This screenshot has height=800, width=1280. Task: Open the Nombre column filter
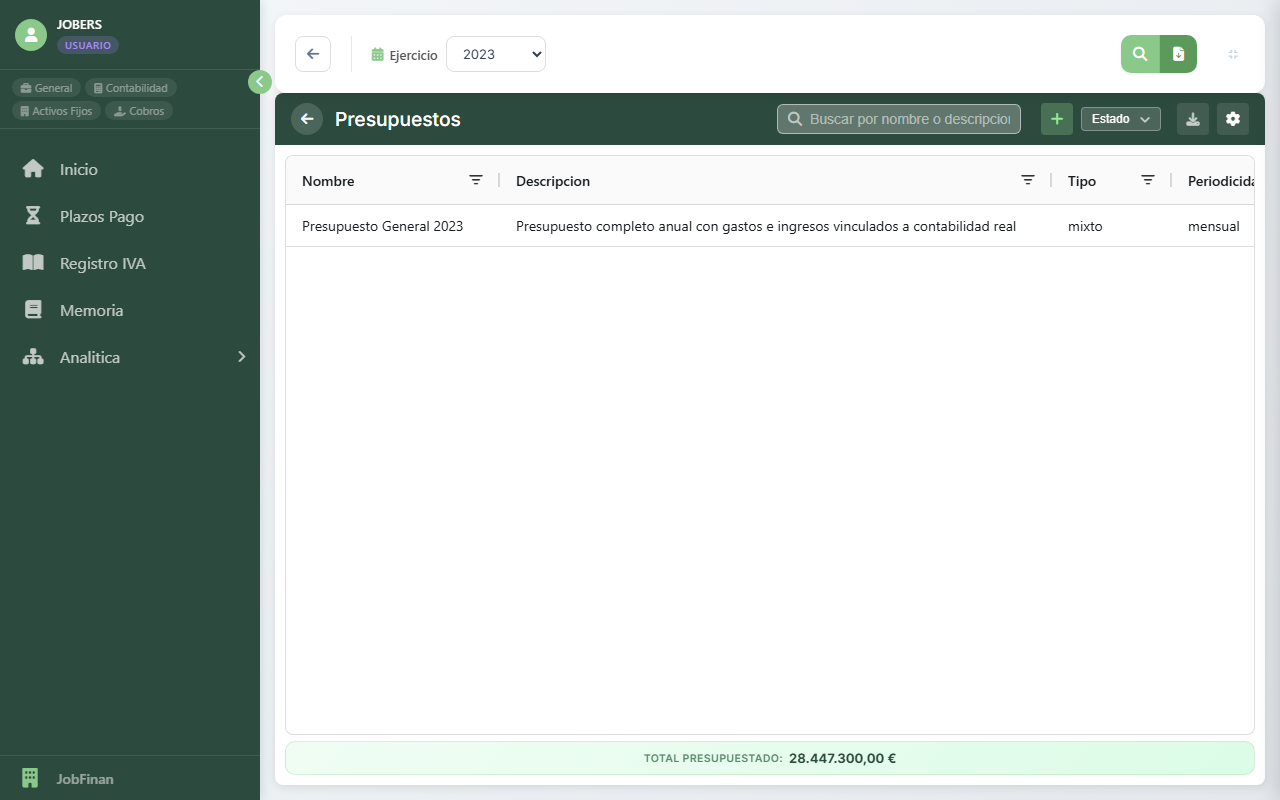tap(476, 180)
